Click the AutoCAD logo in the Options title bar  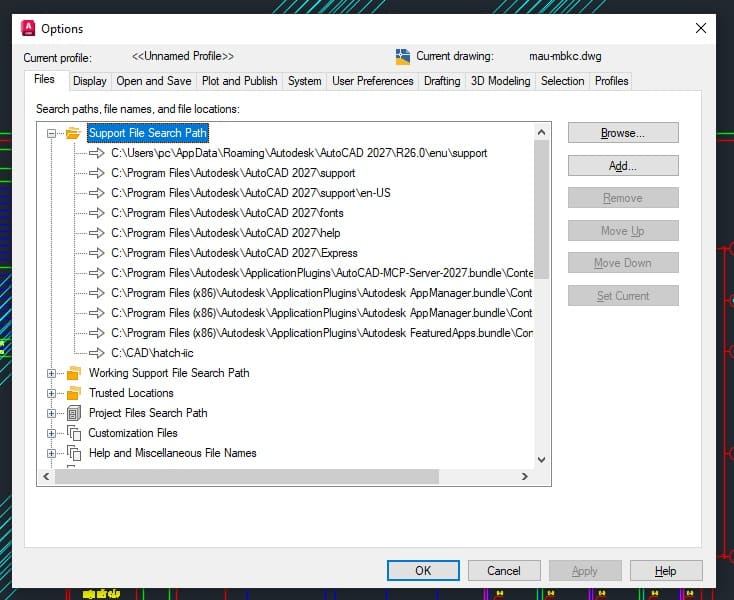[x=28, y=29]
